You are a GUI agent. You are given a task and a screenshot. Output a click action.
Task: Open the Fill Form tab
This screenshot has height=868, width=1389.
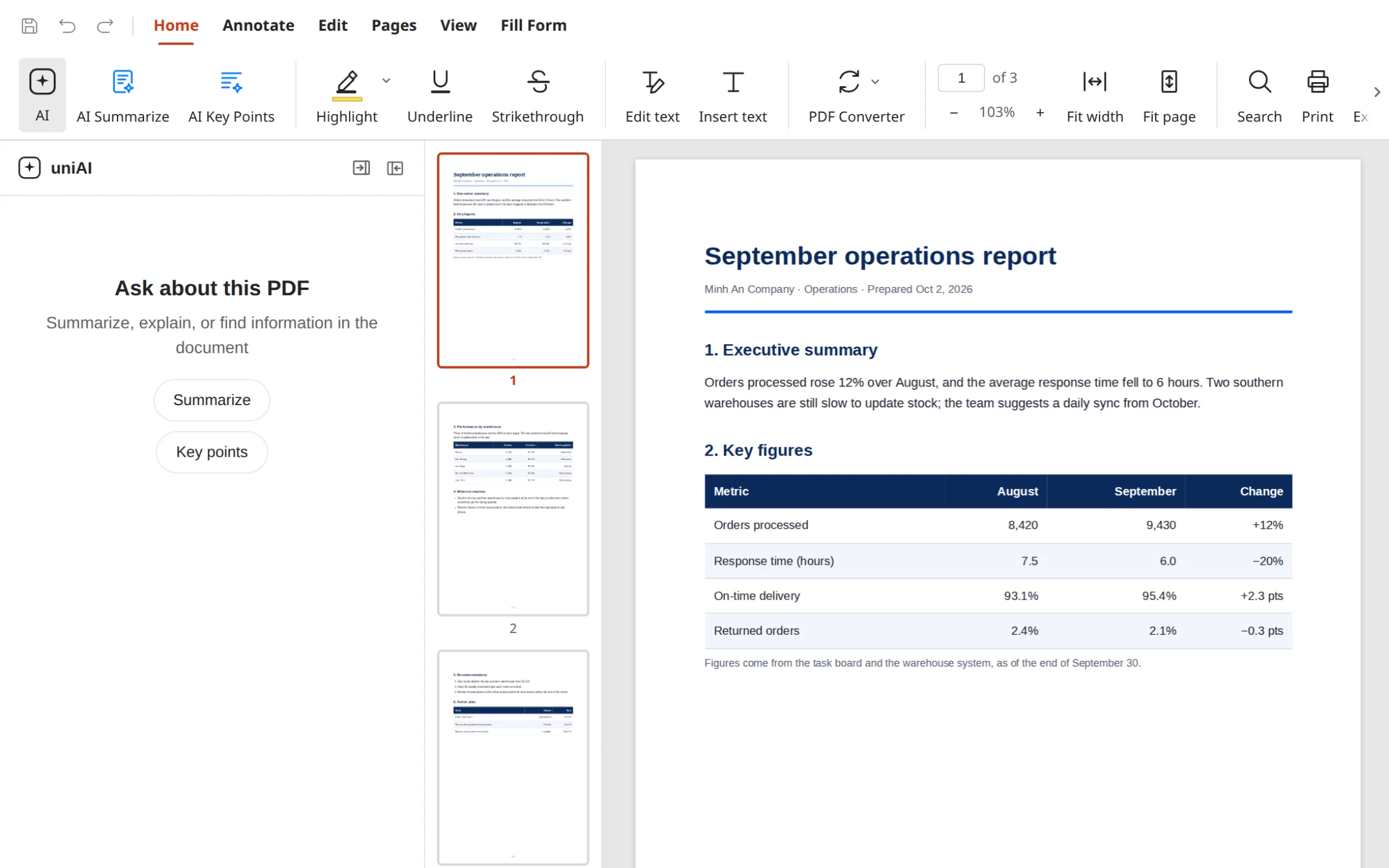point(534,25)
